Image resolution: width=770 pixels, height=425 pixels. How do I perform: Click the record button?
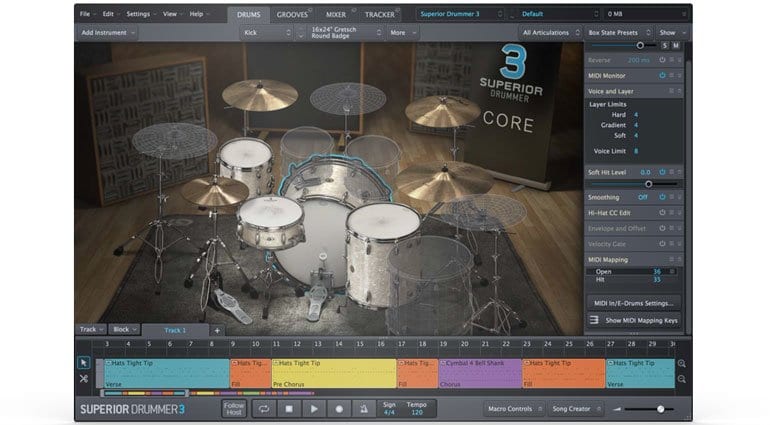(339, 409)
